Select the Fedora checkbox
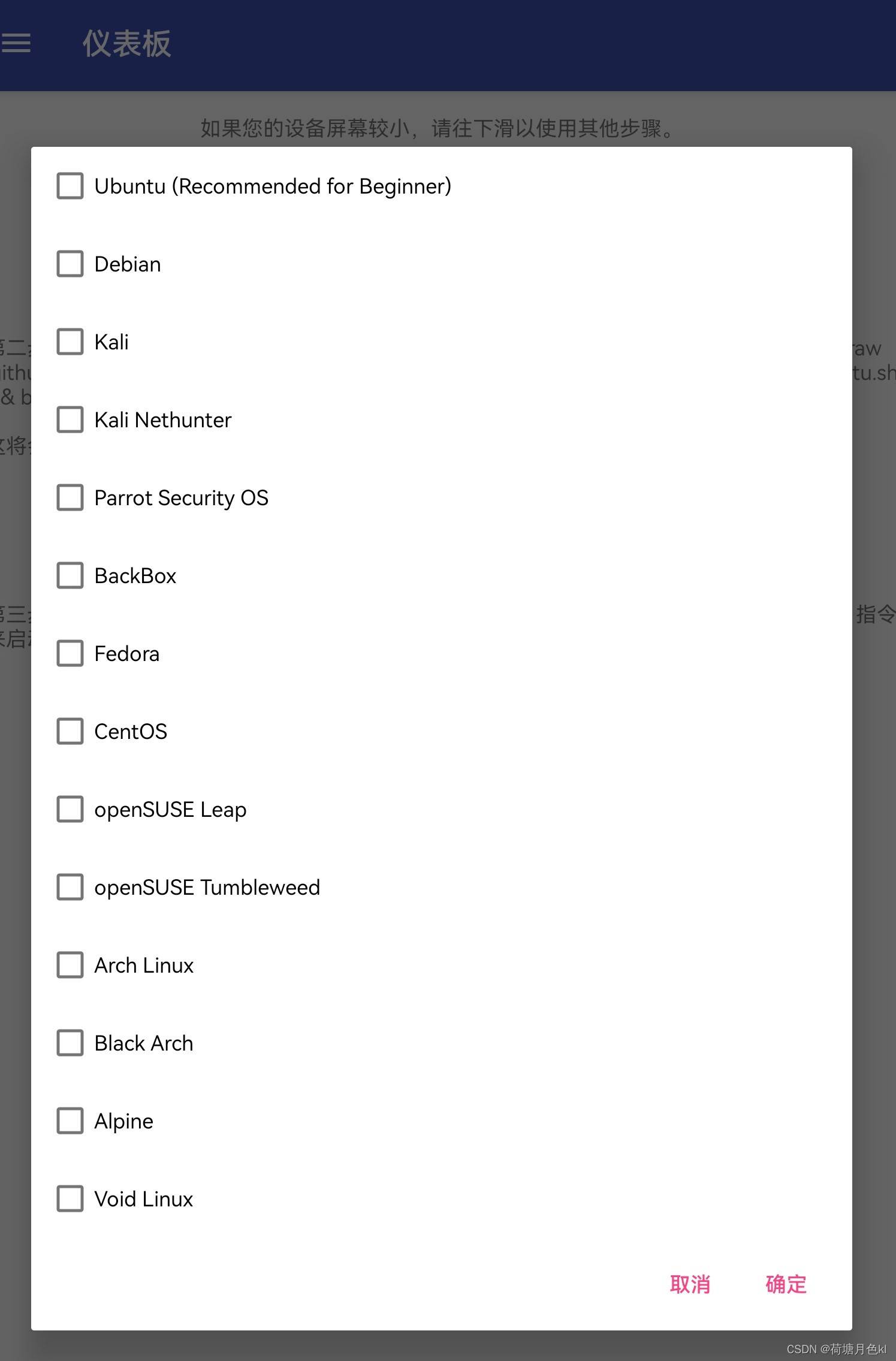 (x=70, y=653)
